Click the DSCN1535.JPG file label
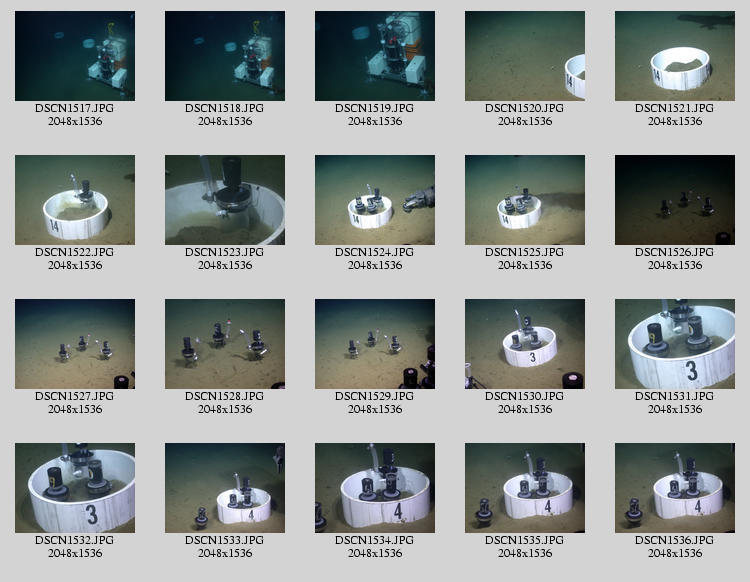Image resolution: width=750 pixels, height=582 pixels. click(525, 540)
